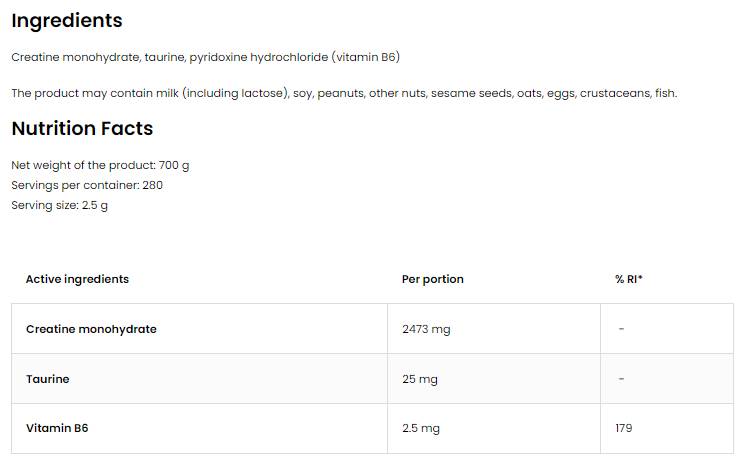Click the serving size 2.5 g line

tap(59, 205)
